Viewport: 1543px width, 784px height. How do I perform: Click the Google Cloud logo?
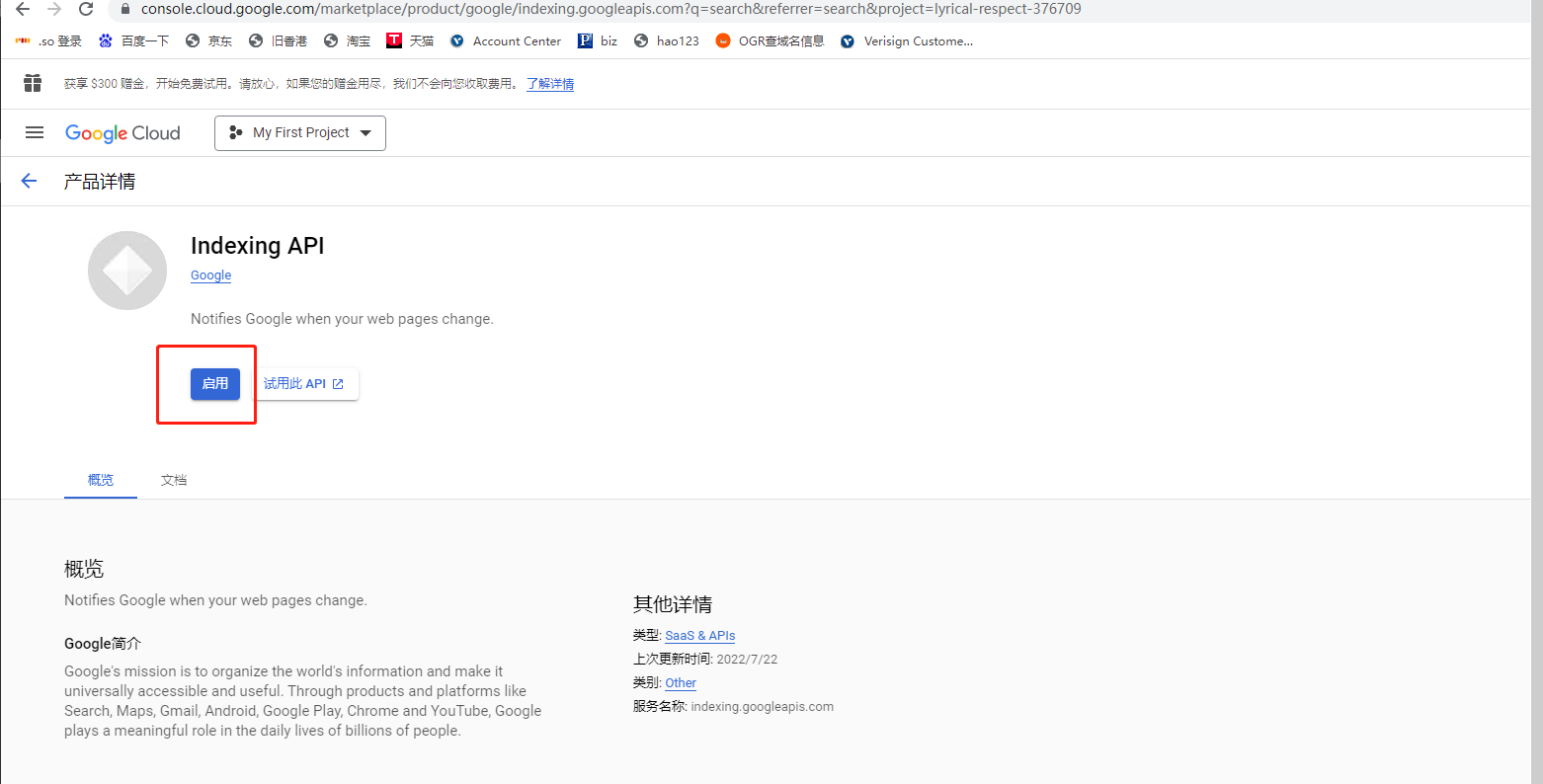click(122, 133)
